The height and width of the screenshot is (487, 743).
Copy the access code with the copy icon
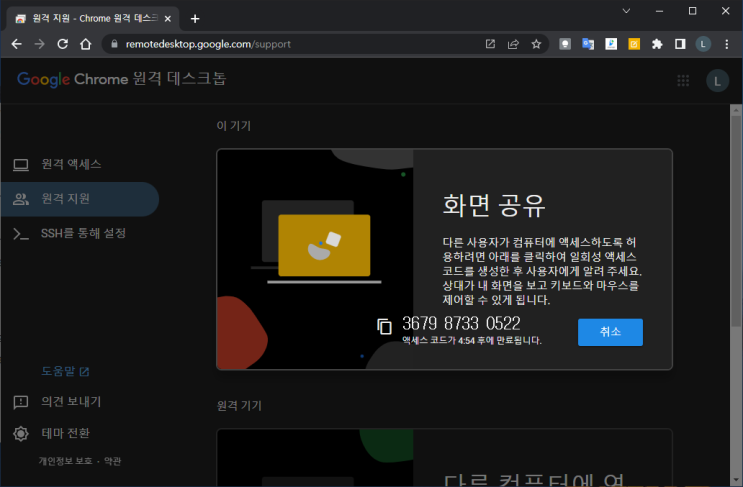coord(384,326)
